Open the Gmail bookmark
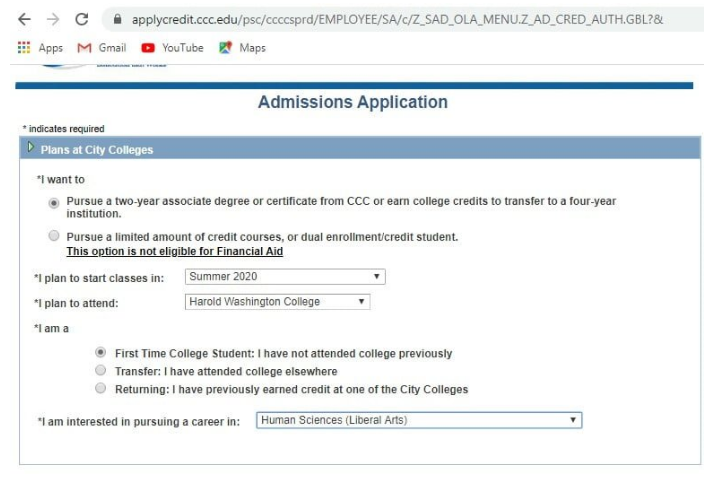 tap(100, 48)
